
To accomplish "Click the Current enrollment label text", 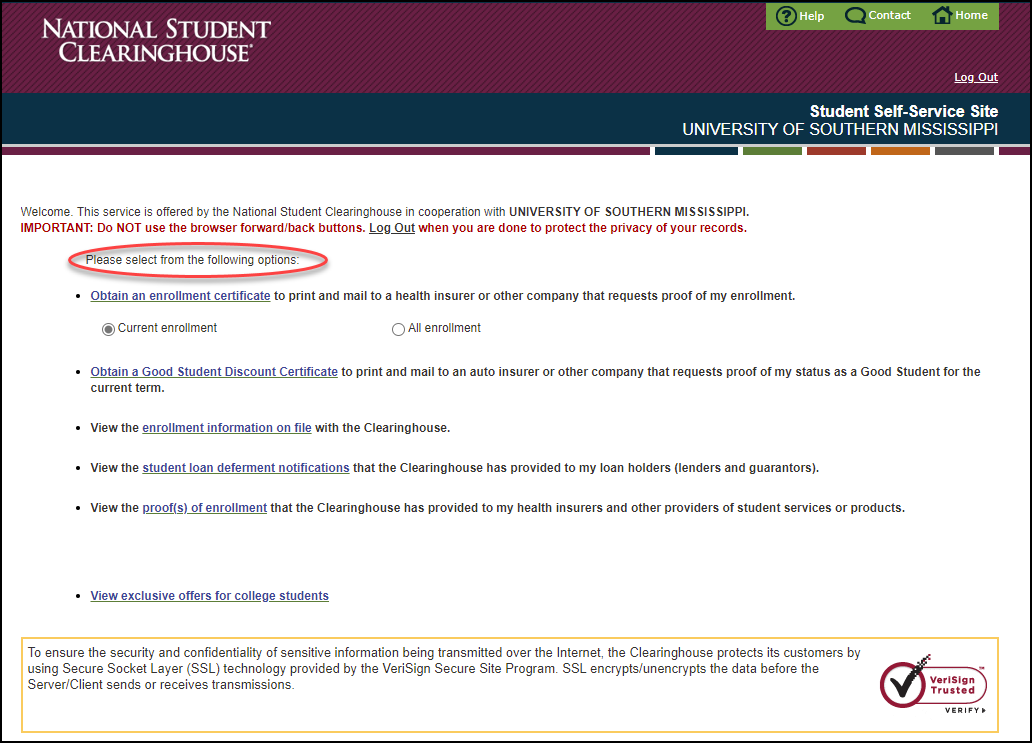I will [167, 328].
